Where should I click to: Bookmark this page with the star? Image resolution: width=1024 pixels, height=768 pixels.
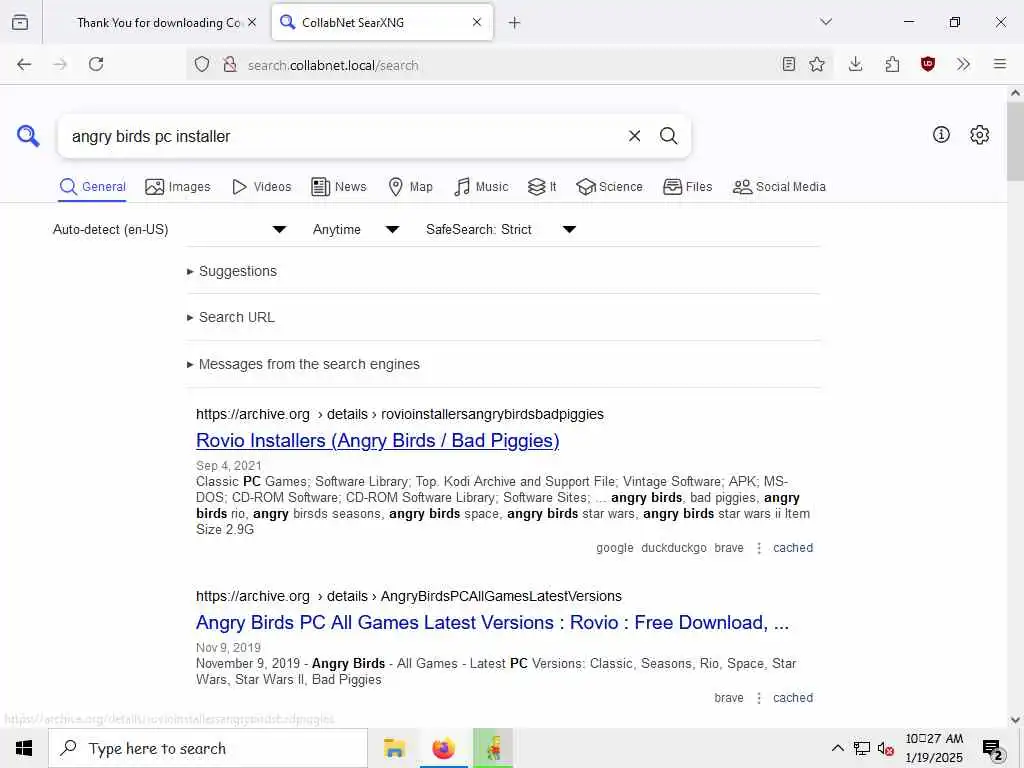pyautogui.click(x=817, y=64)
